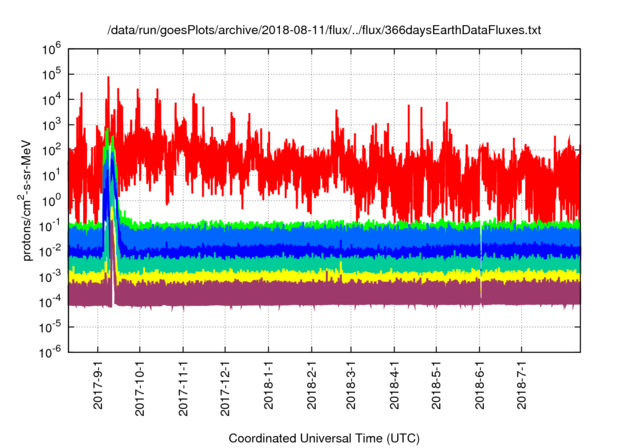The height and width of the screenshot is (448, 640).
Task: Click the Coordinated Universal Time (UTC) axis title
Action: (x=324, y=439)
